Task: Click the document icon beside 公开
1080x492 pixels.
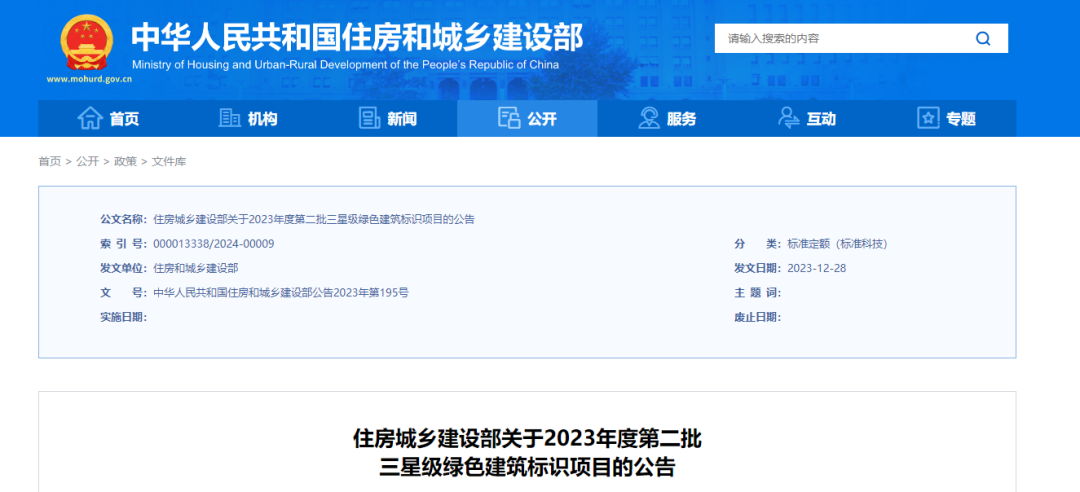Action: click(509, 119)
